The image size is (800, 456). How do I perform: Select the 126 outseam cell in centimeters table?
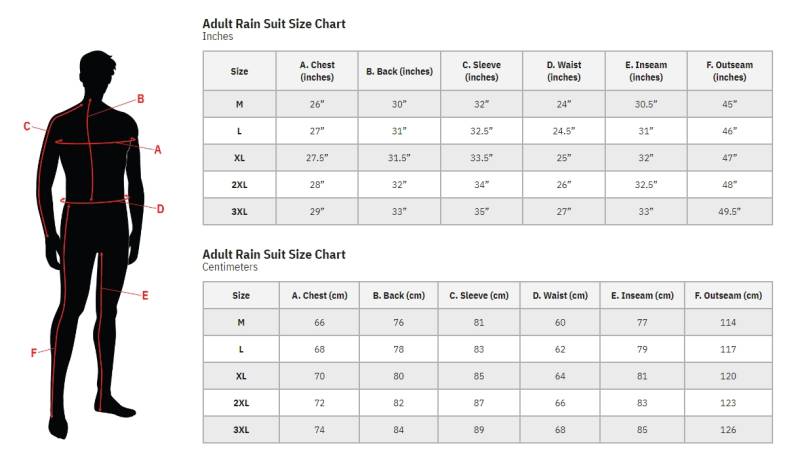pos(728,429)
